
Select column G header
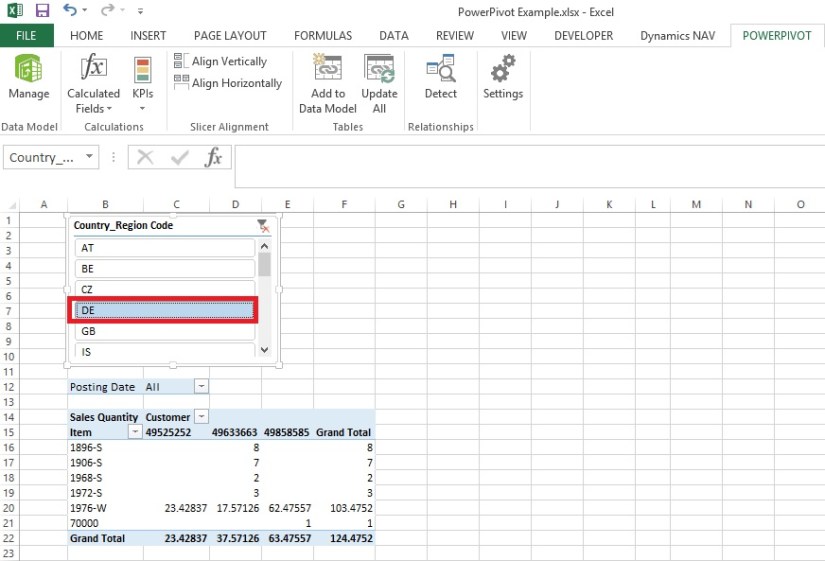401,205
